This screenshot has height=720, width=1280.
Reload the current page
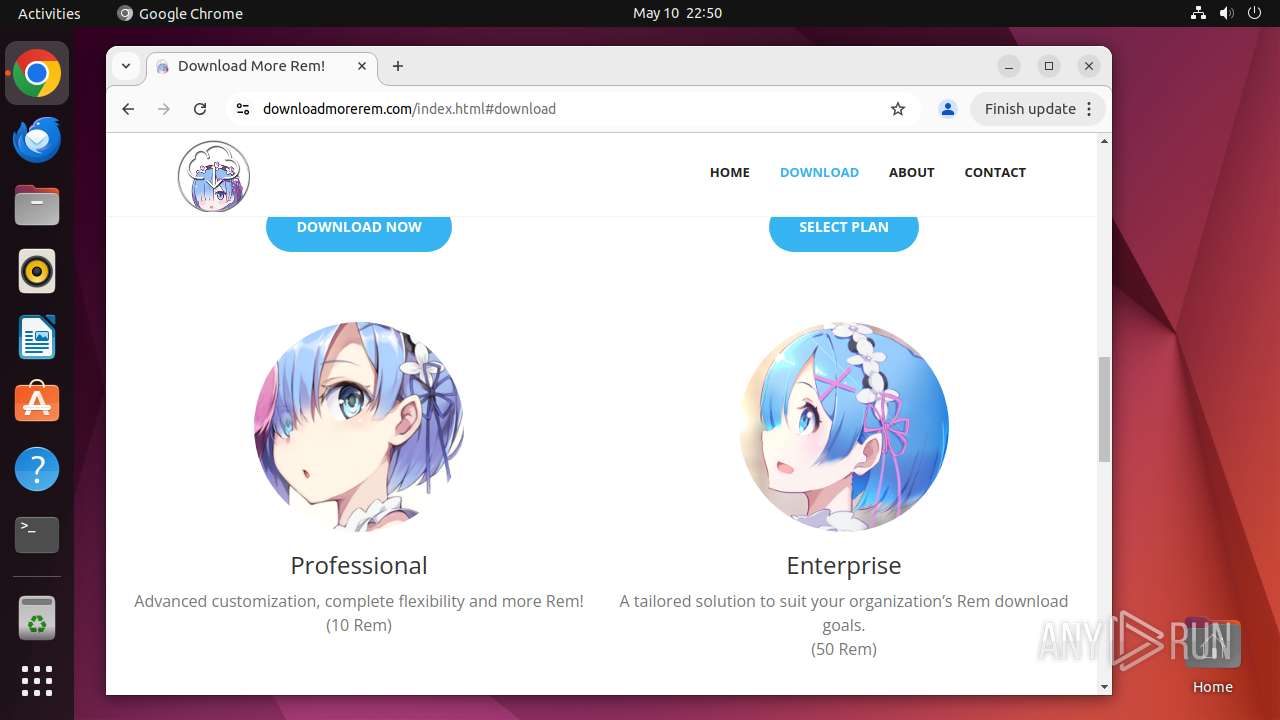pos(200,109)
